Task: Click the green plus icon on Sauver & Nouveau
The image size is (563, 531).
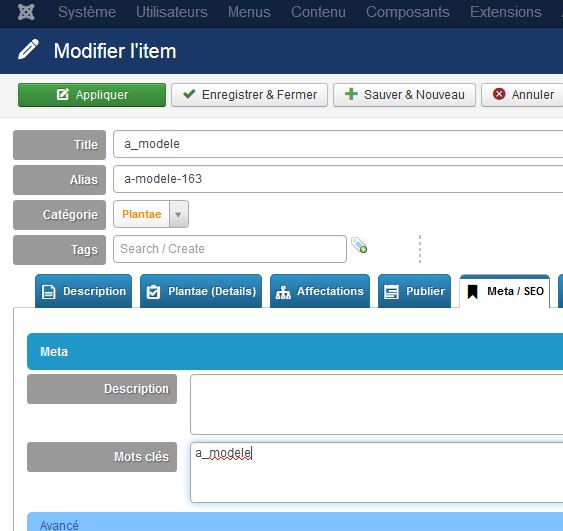Action: point(351,94)
